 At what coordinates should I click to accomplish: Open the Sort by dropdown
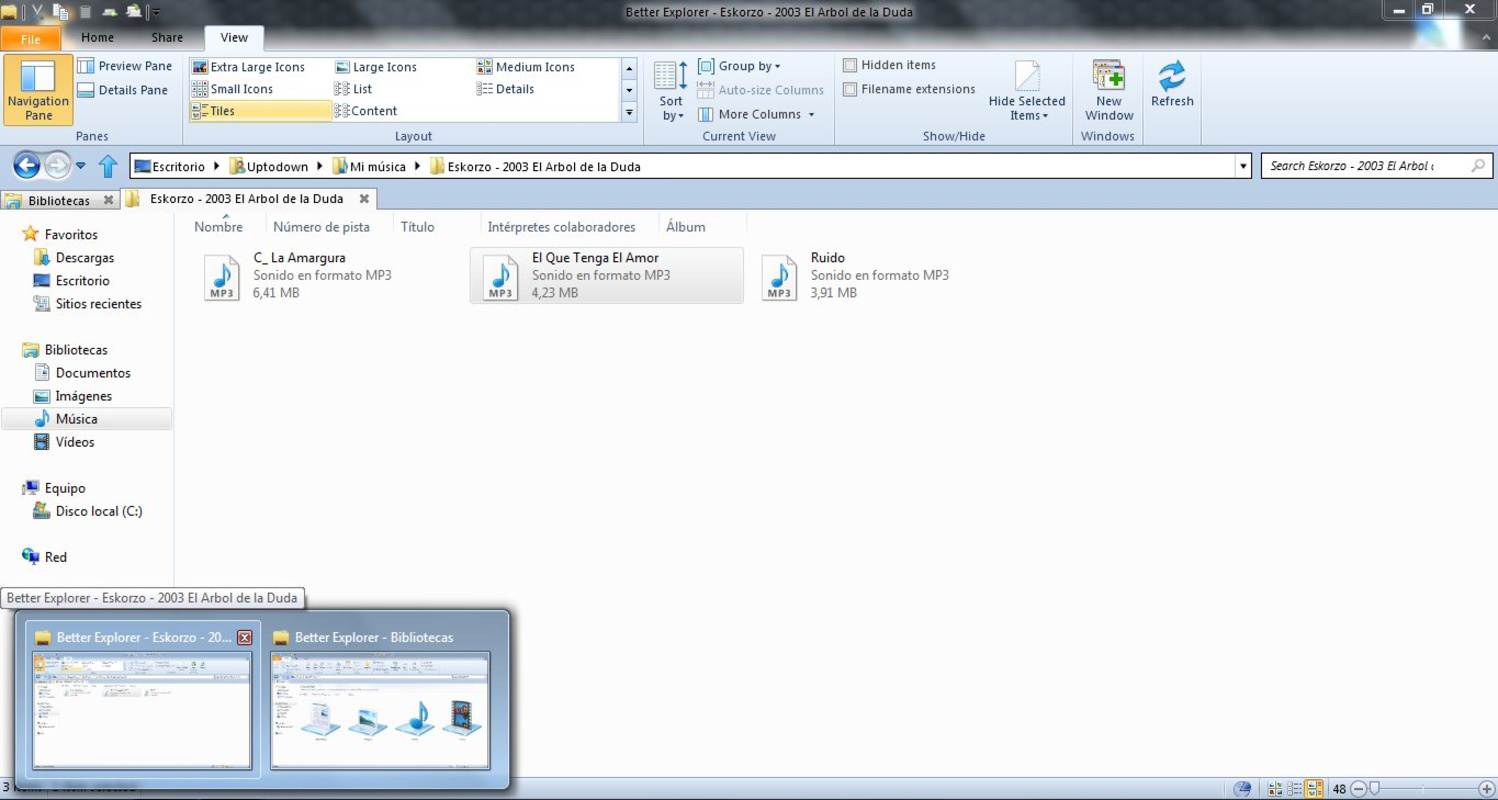pos(671,91)
